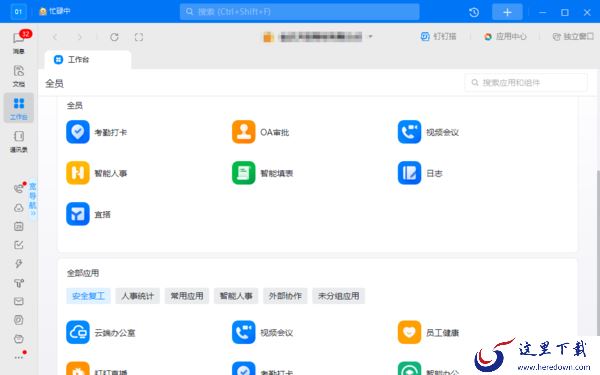This screenshot has height=375, width=600.
Task: Go back with the left arrow
Action: tap(55, 37)
